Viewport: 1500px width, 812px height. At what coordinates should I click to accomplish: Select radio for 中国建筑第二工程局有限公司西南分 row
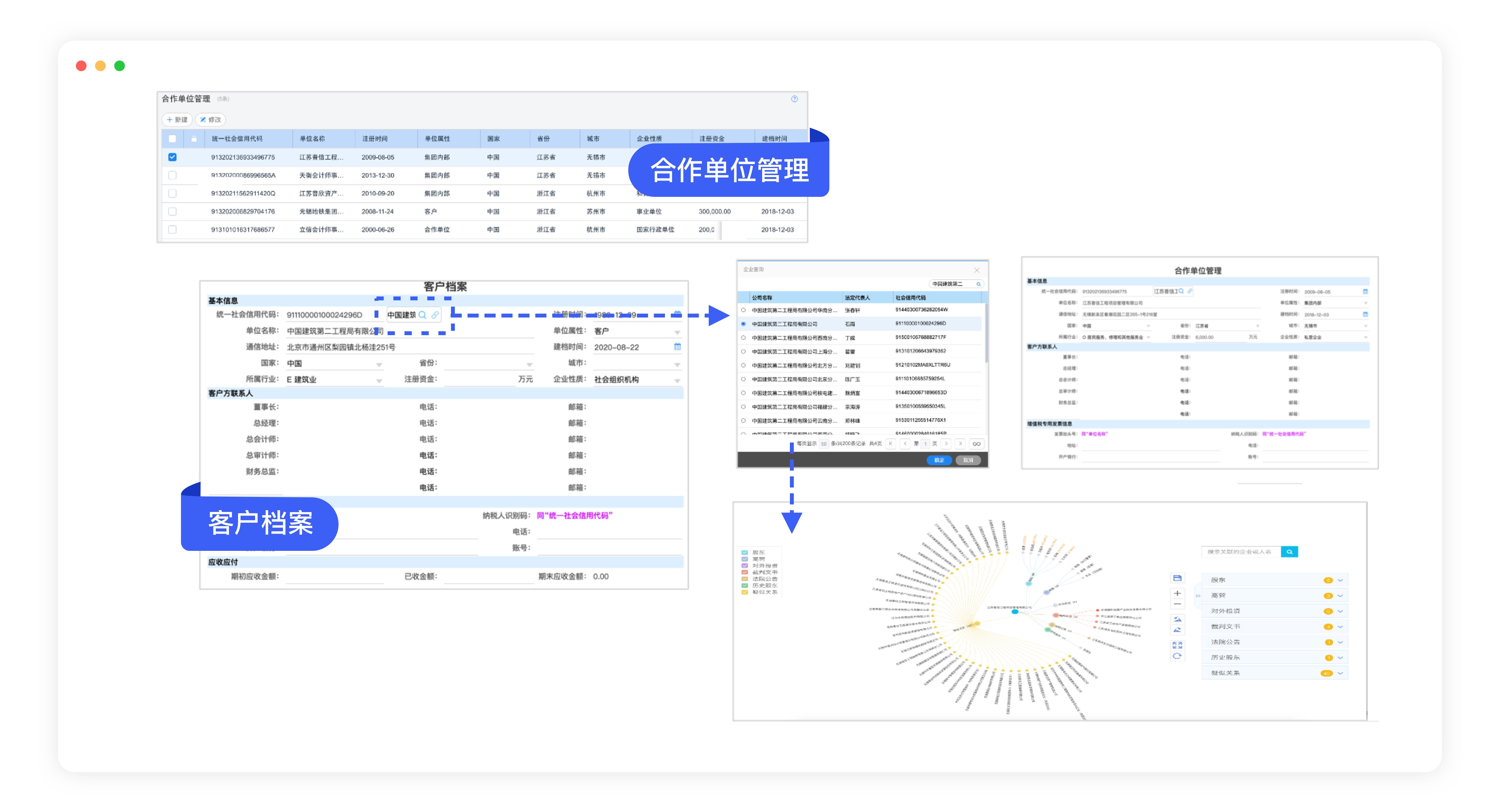click(x=744, y=338)
